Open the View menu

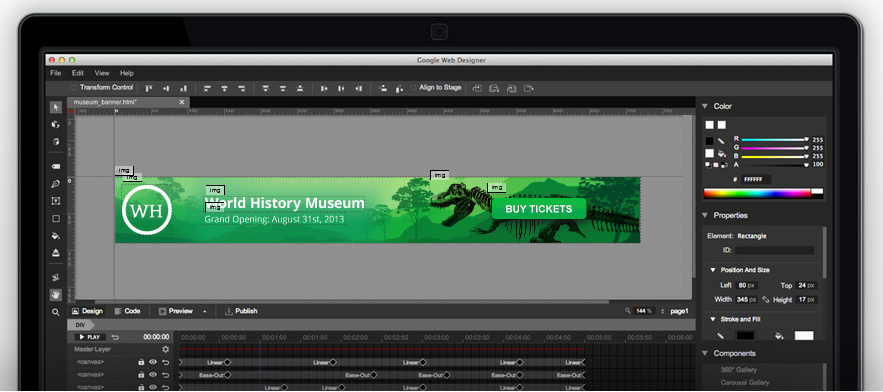pos(102,73)
